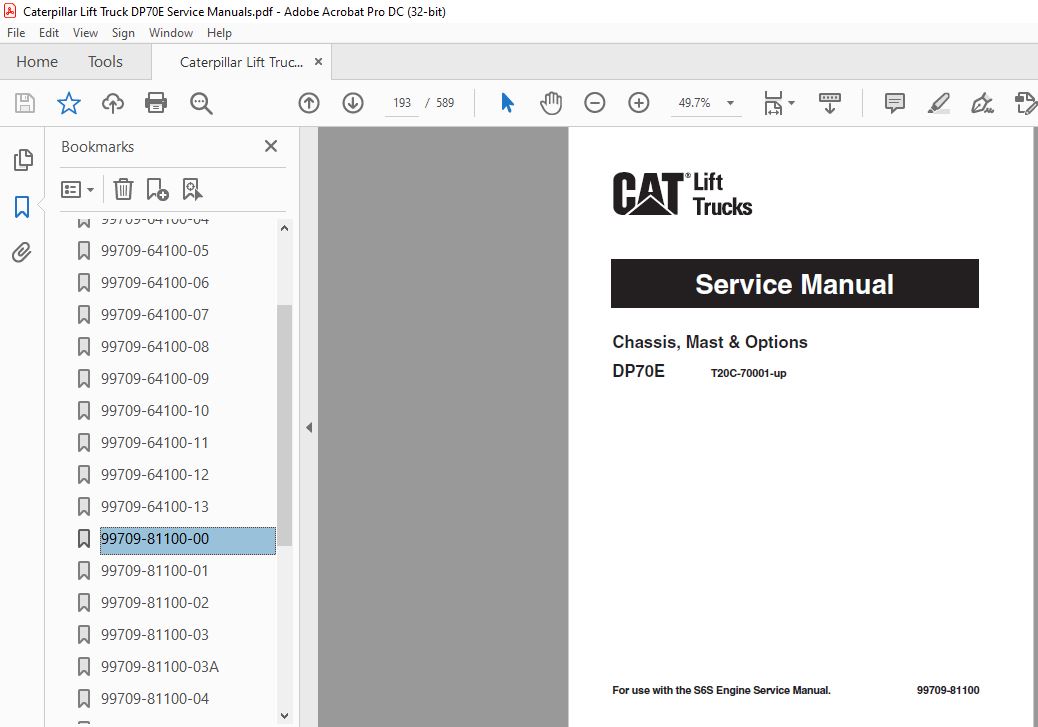Print the document
Image resolution: width=1038 pixels, height=727 pixels.
point(156,103)
